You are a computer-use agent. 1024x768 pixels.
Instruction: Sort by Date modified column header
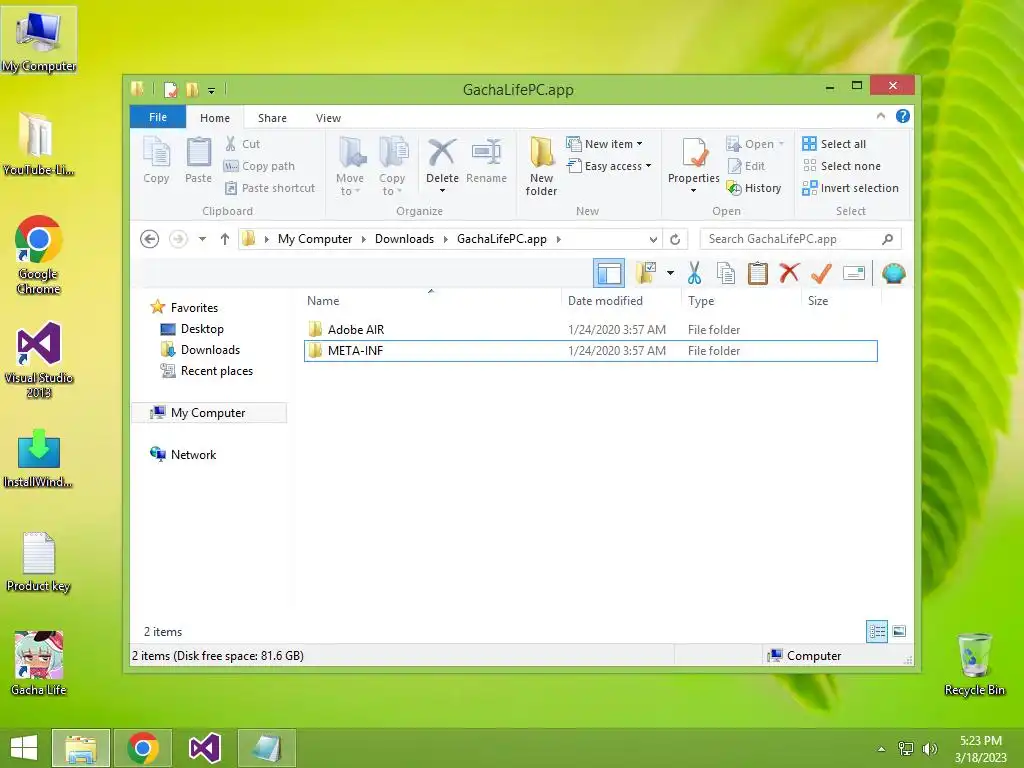(x=605, y=301)
